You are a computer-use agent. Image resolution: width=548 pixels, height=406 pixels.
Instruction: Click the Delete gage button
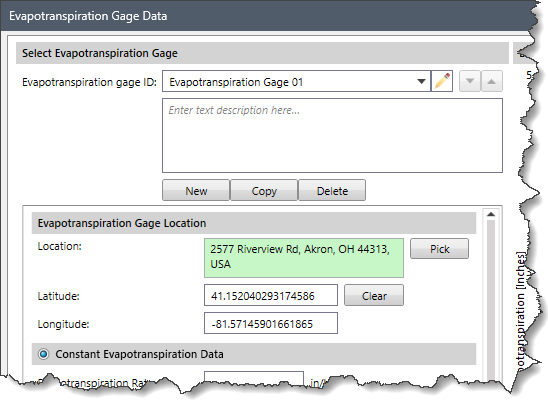(332, 190)
